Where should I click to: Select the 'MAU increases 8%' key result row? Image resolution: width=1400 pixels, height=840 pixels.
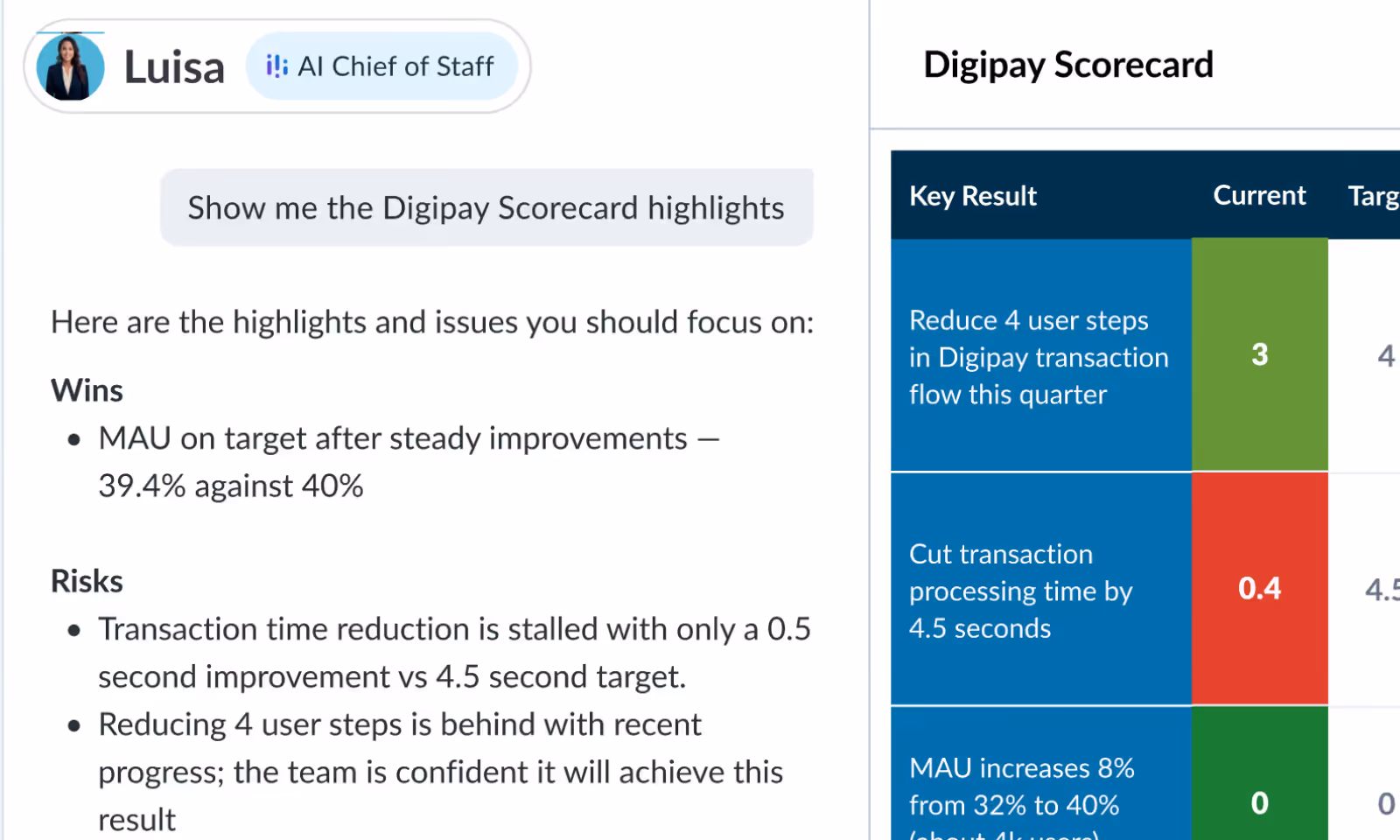click(1022, 786)
